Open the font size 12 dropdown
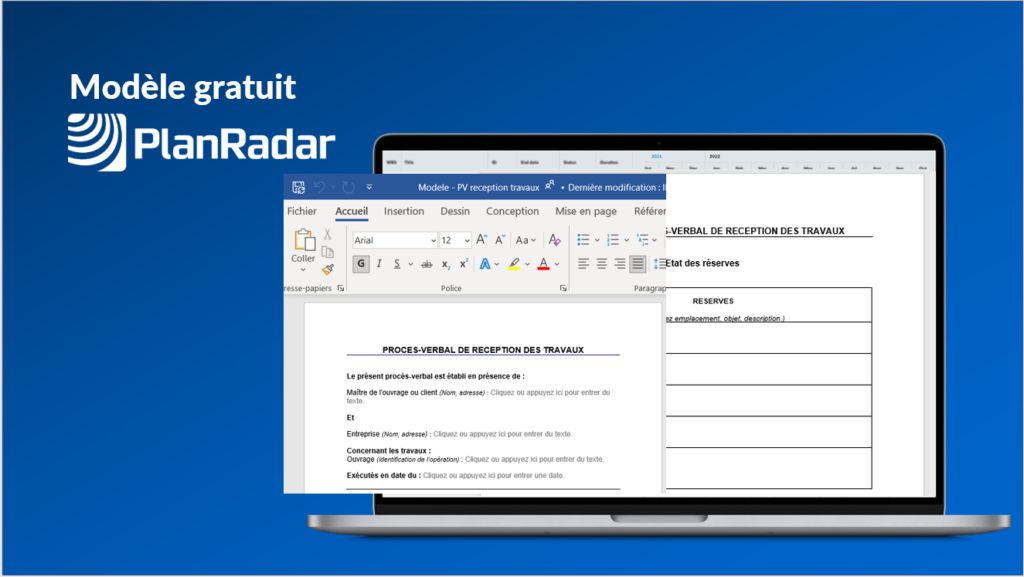 click(454, 240)
